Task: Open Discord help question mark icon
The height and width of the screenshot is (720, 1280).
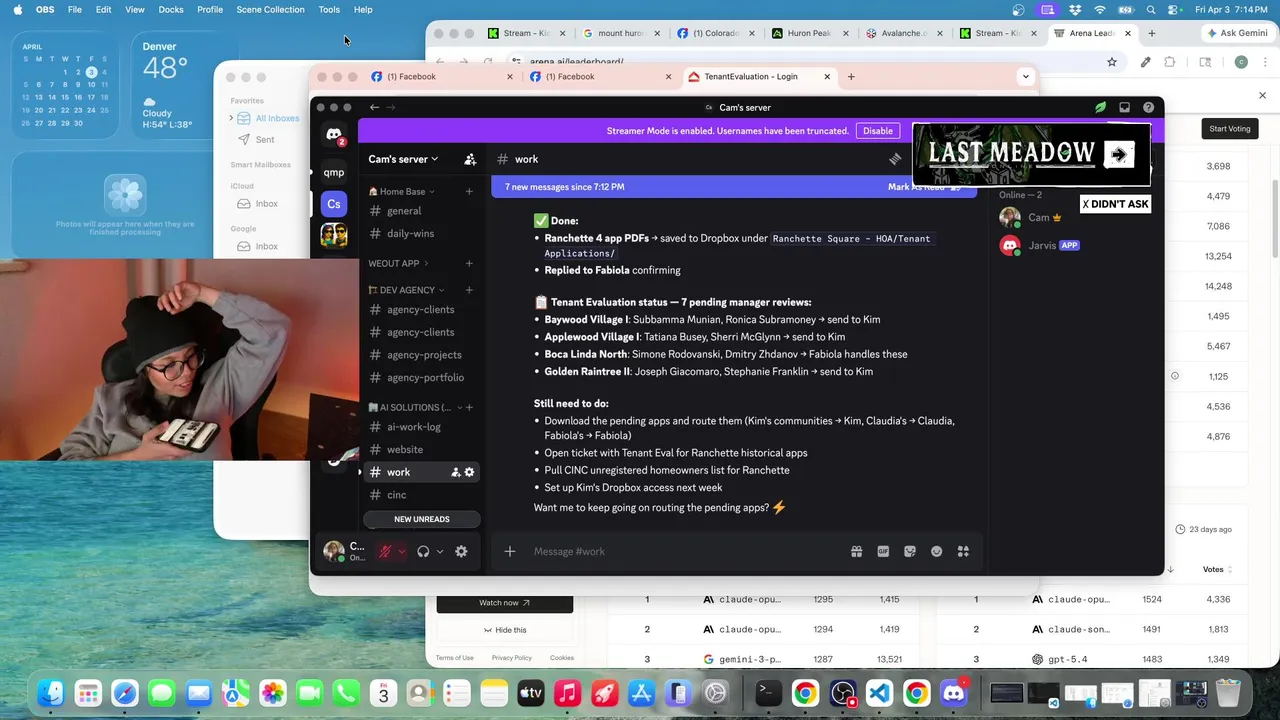Action: pyautogui.click(x=1148, y=107)
